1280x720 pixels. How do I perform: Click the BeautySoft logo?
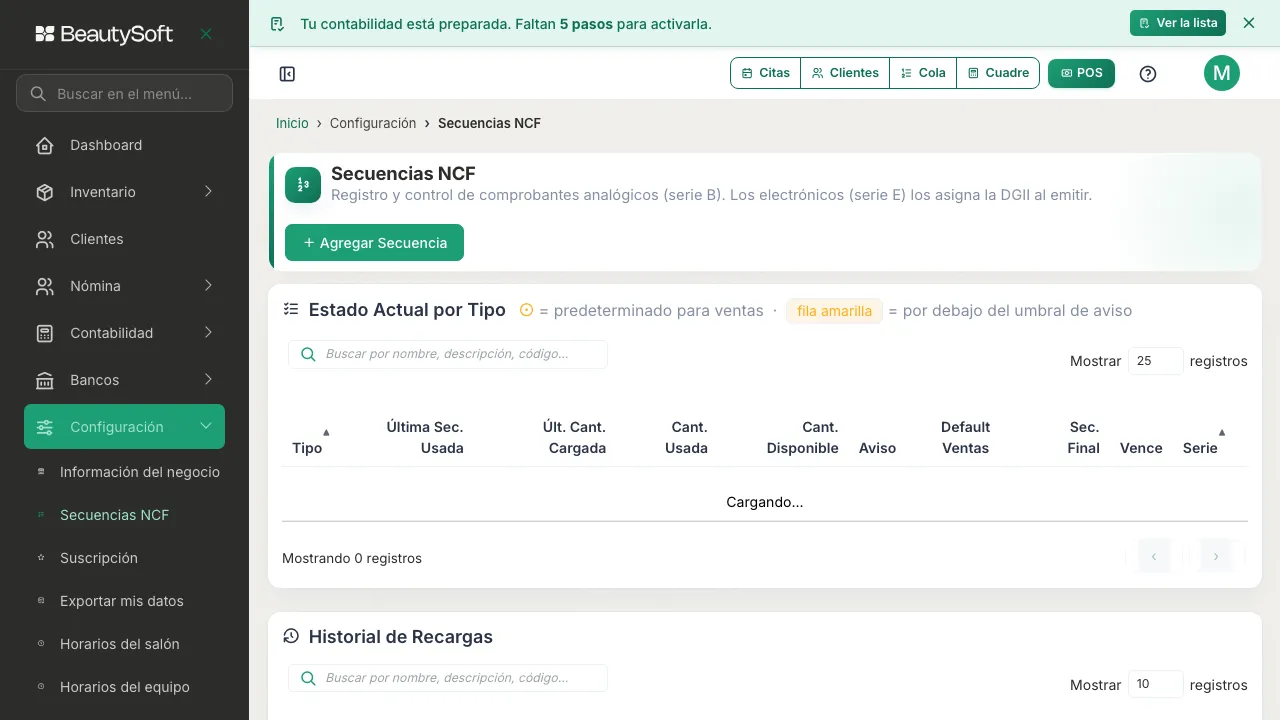coord(104,34)
